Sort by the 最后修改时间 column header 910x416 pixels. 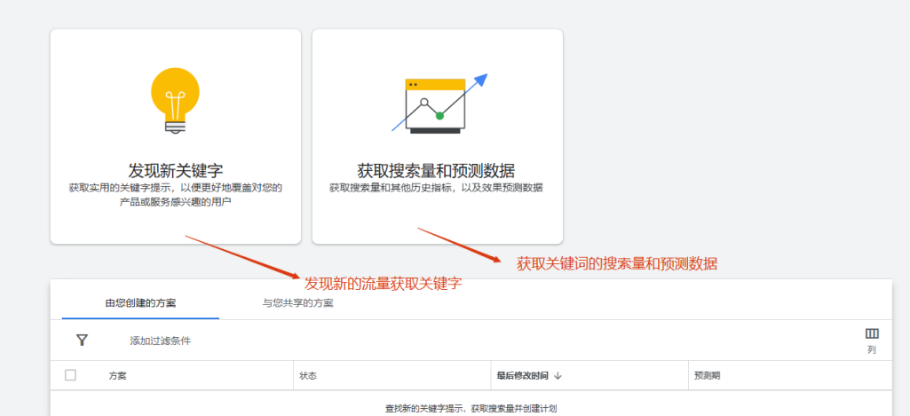[521, 376]
